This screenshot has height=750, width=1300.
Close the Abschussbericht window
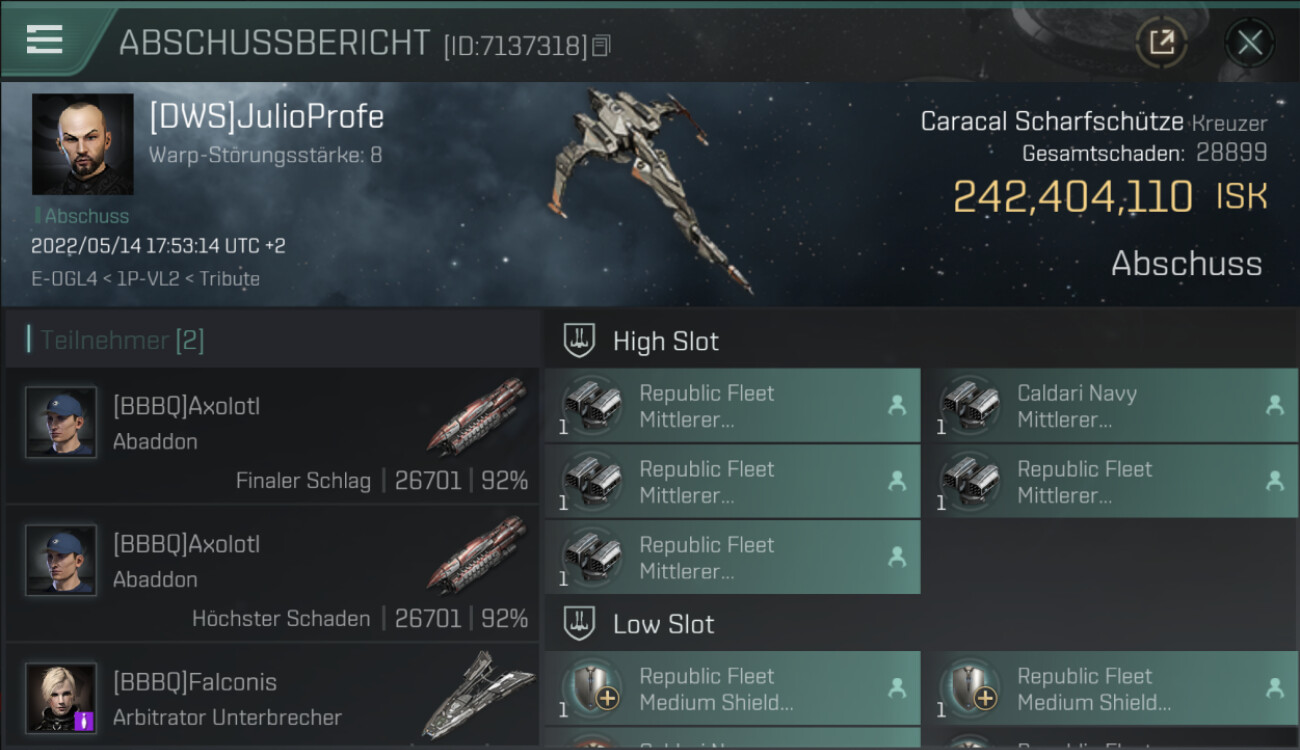point(1249,42)
